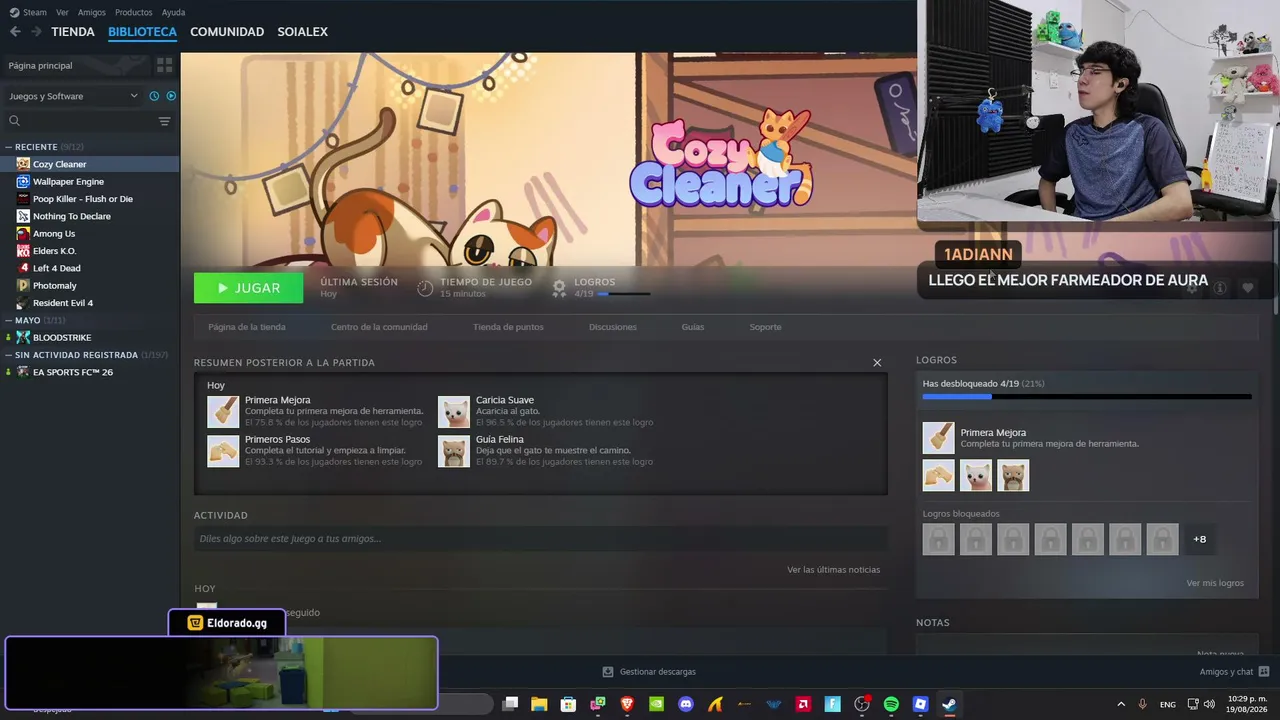Go forward with the right arrow
Screen dimensions: 1280x720
pos(36,32)
